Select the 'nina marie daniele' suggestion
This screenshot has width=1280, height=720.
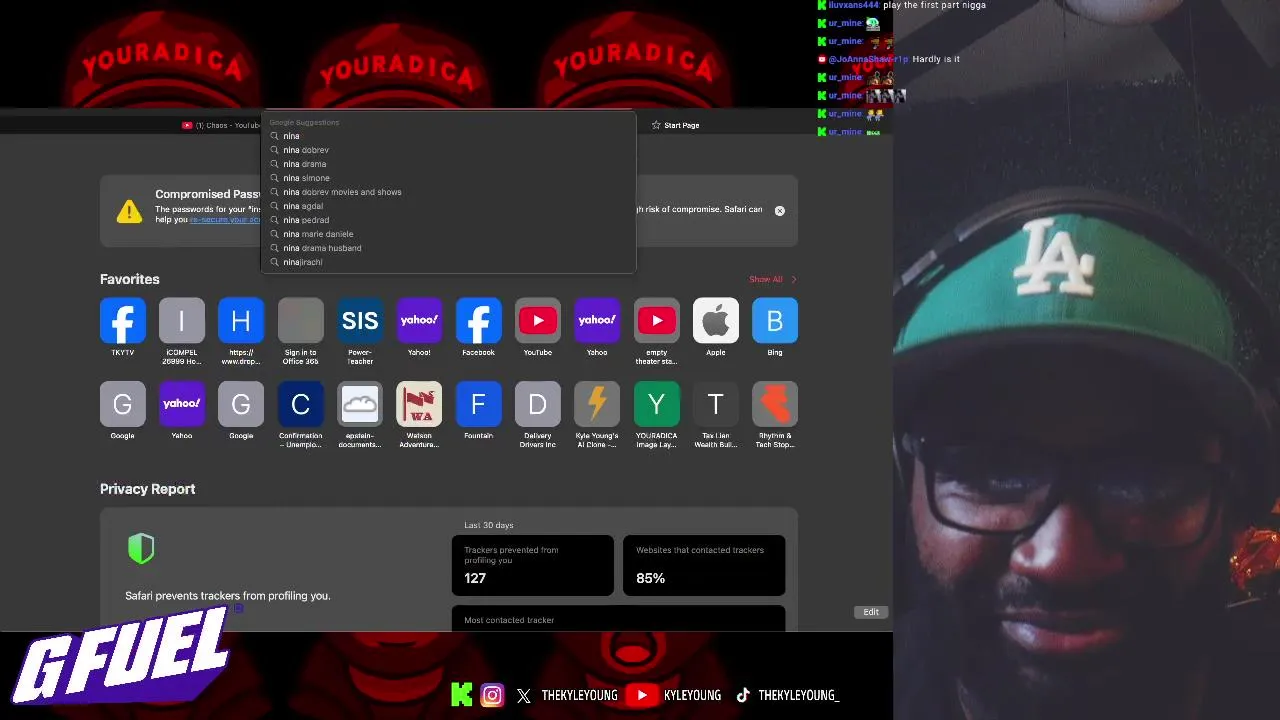(x=448, y=234)
